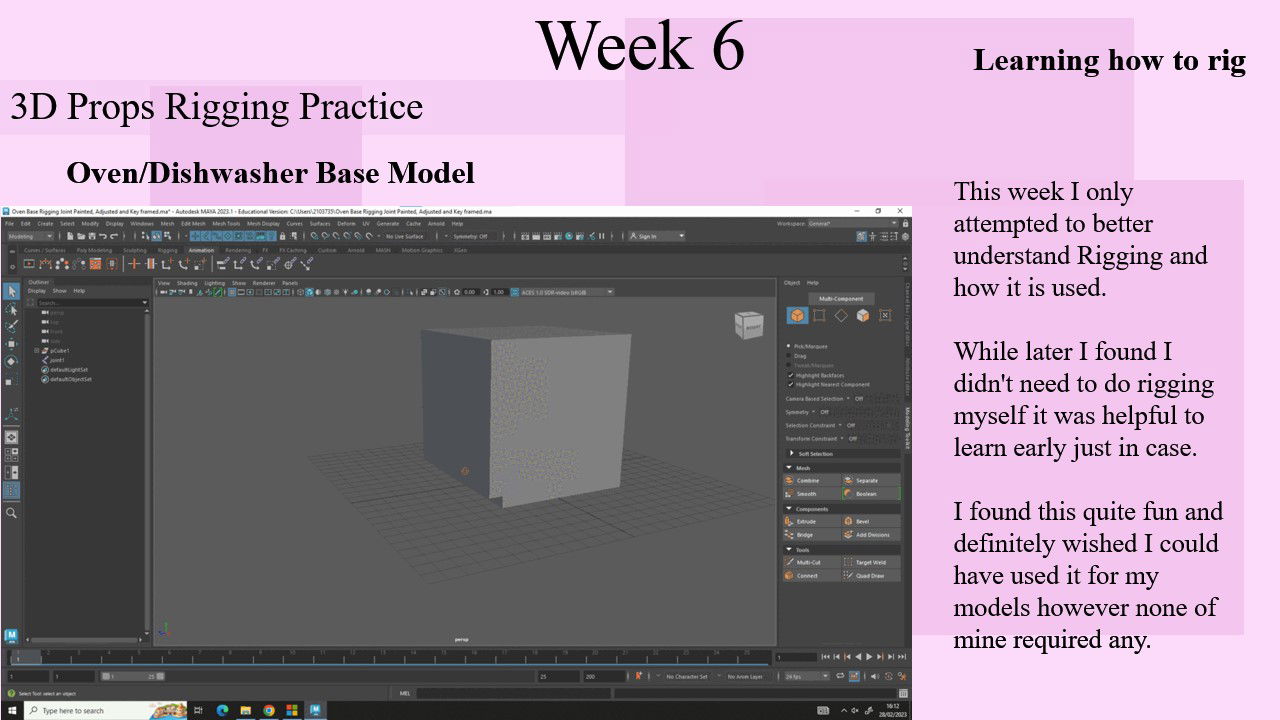Click the Bevel tool button
This screenshot has width=1280, height=720.
pyautogui.click(x=862, y=522)
